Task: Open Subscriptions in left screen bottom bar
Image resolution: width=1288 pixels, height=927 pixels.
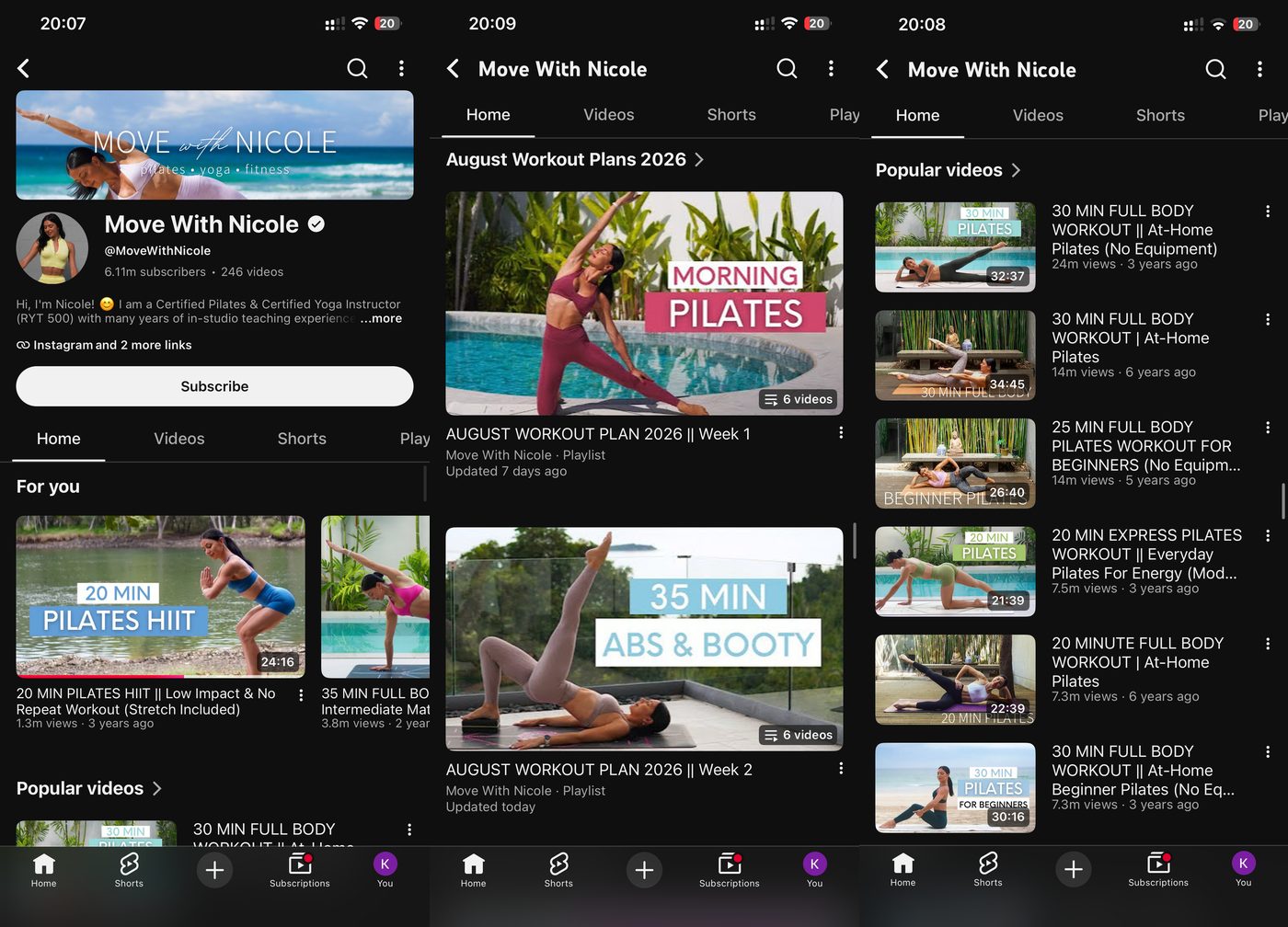Action: coord(300,870)
